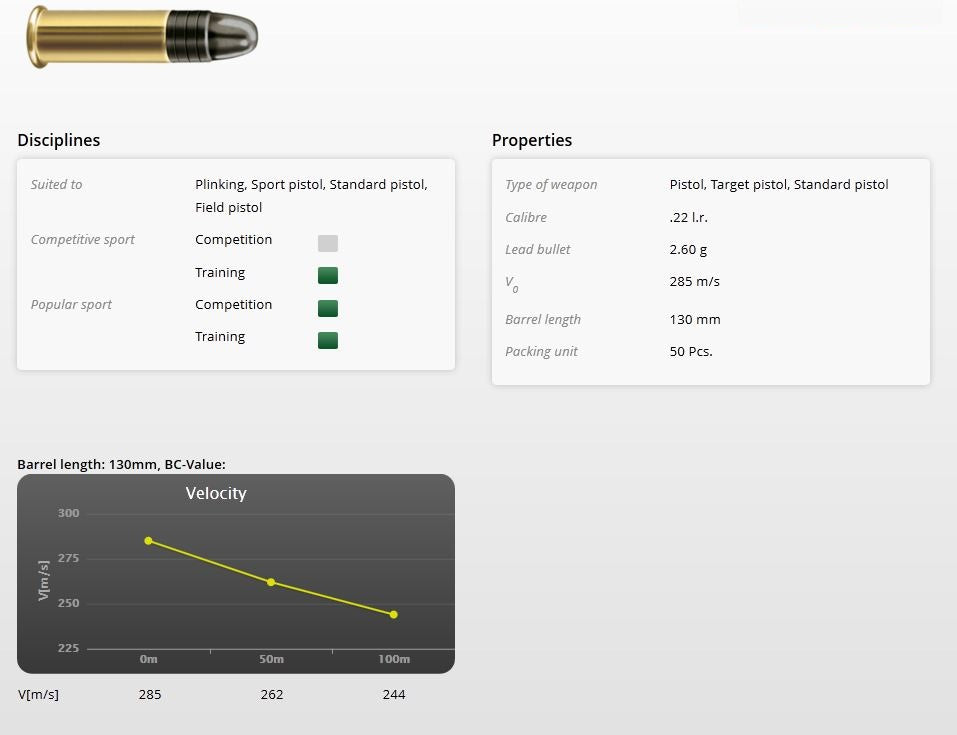Screen dimensions: 957x735
Task: Click the '130 mm' barrel length value
Action: click(x=695, y=319)
